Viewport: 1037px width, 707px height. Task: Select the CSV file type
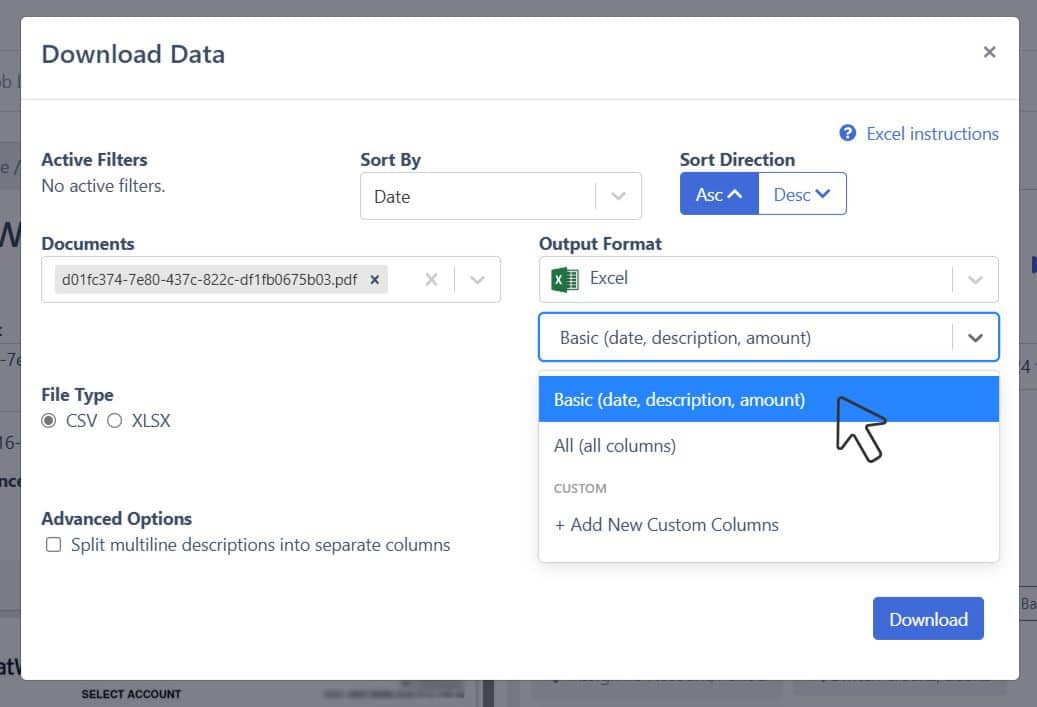49,421
